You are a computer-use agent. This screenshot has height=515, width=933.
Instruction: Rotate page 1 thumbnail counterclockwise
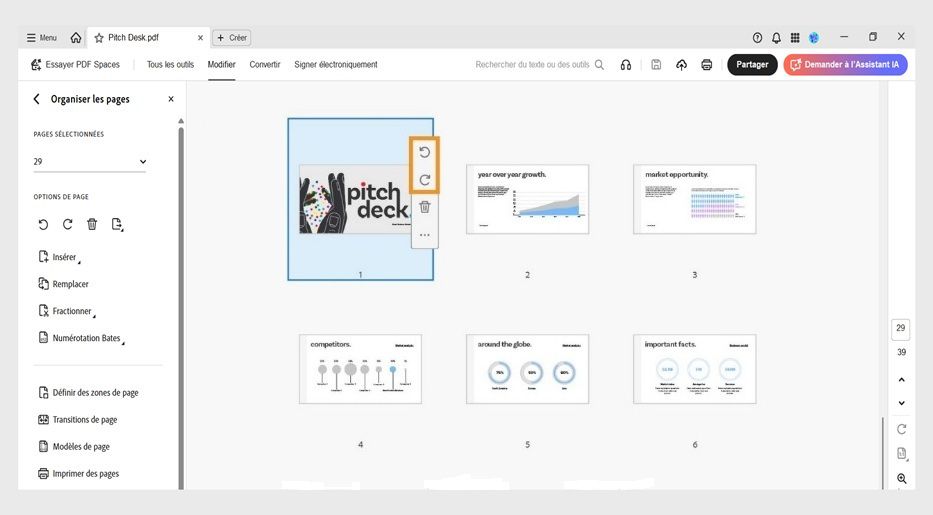click(x=424, y=152)
